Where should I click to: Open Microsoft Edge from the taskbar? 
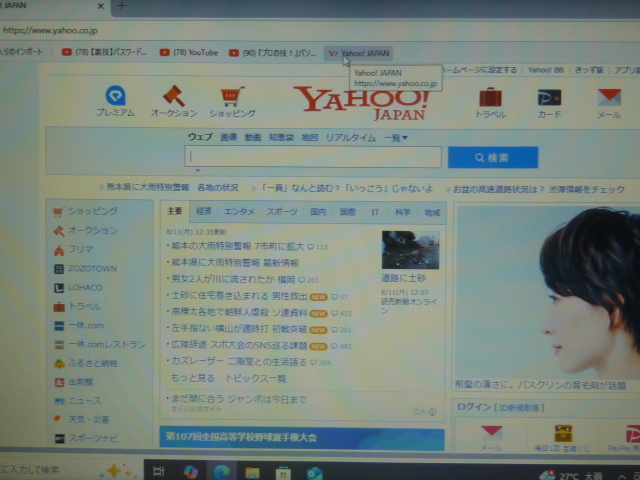pos(221,471)
